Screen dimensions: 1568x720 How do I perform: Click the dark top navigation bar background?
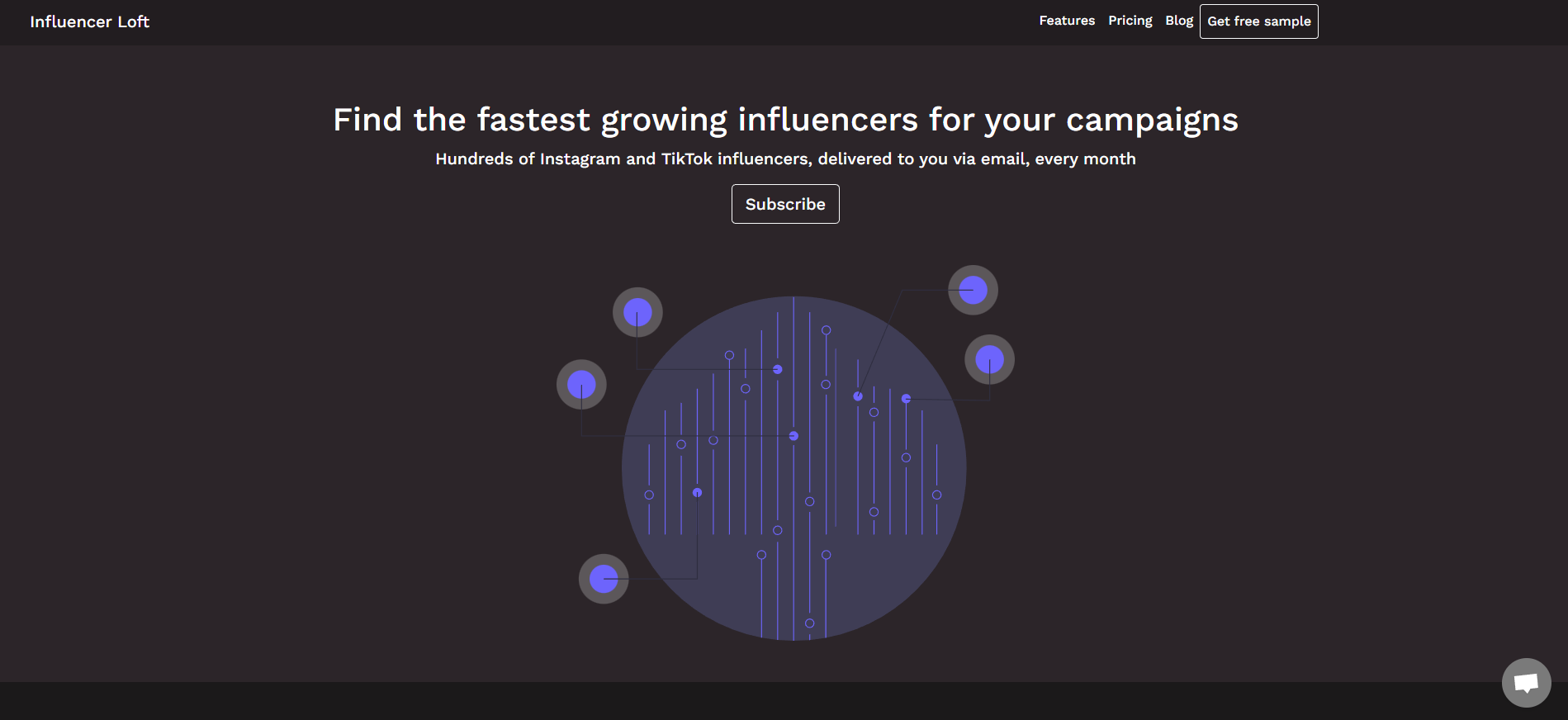pyautogui.click(x=578, y=22)
